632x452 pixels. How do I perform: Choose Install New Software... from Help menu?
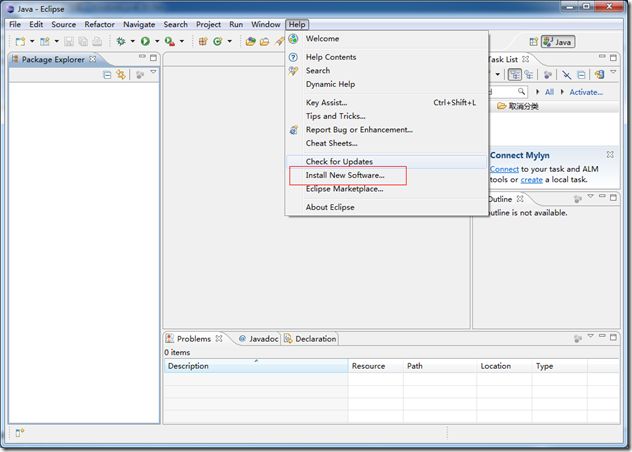[x=387, y=175]
